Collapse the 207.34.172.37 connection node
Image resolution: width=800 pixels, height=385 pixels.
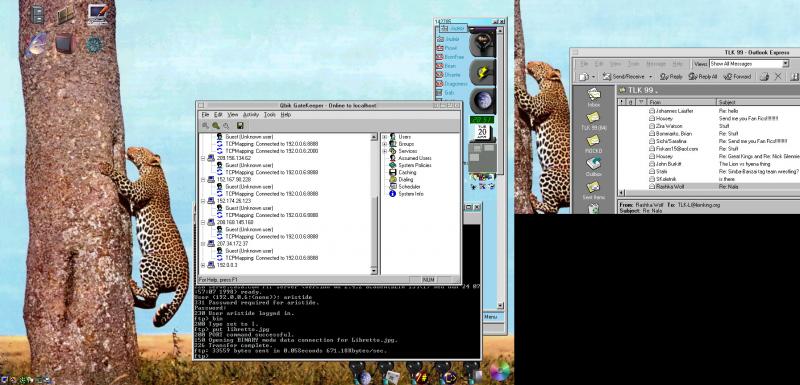coord(203,244)
